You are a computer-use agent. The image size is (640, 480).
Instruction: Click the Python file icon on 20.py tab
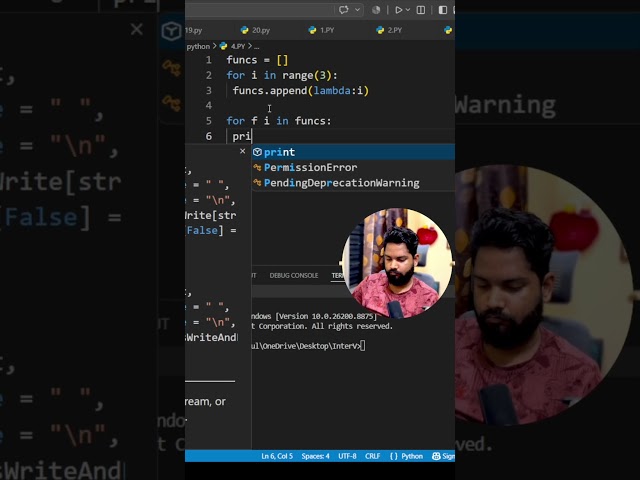[x=244, y=30]
